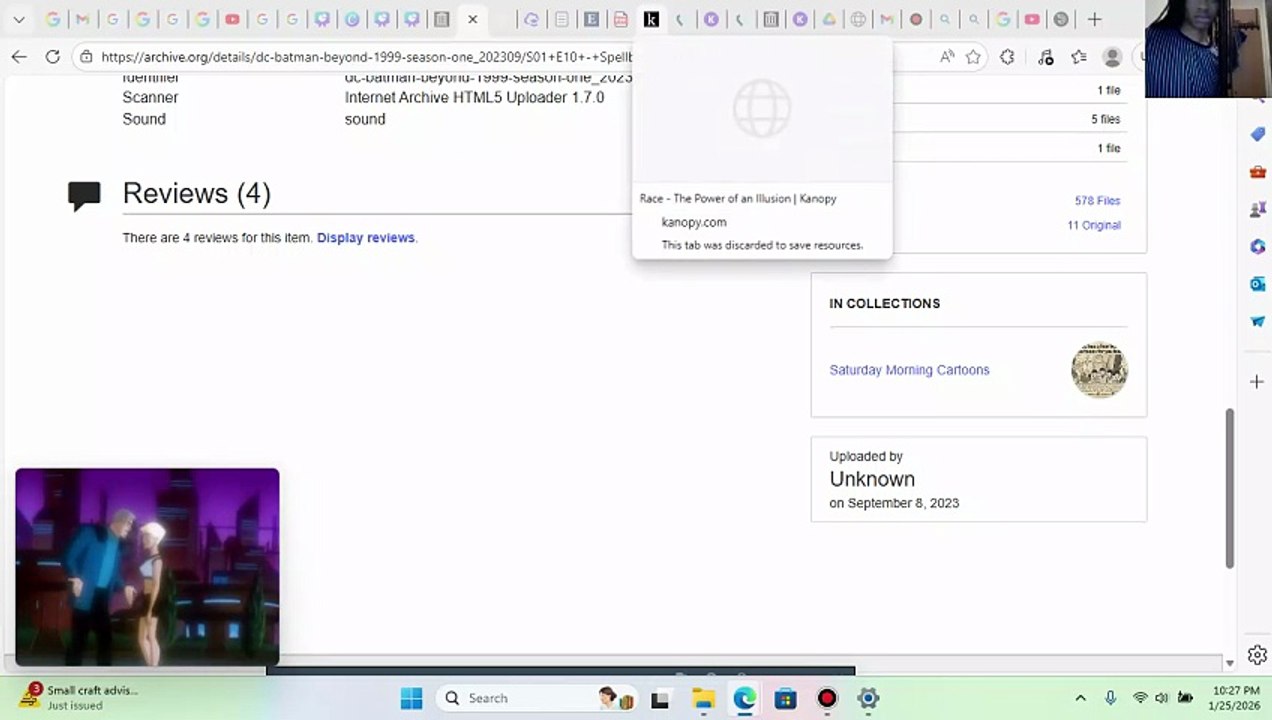Screen dimensions: 1272x720
Task: Open Microsoft Store from the taskbar
Action: point(785,698)
